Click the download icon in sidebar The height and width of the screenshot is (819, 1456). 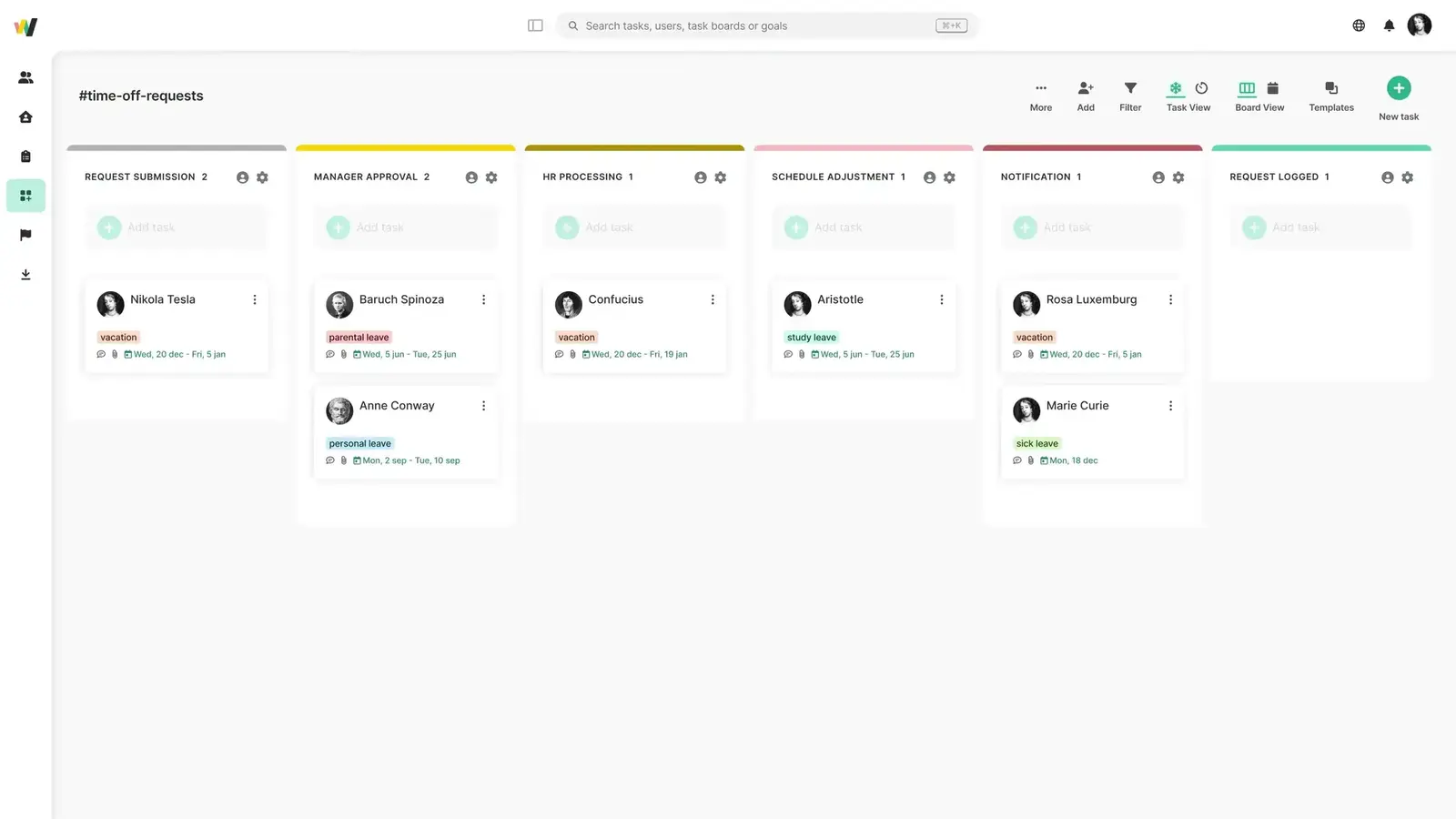coord(25,275)
